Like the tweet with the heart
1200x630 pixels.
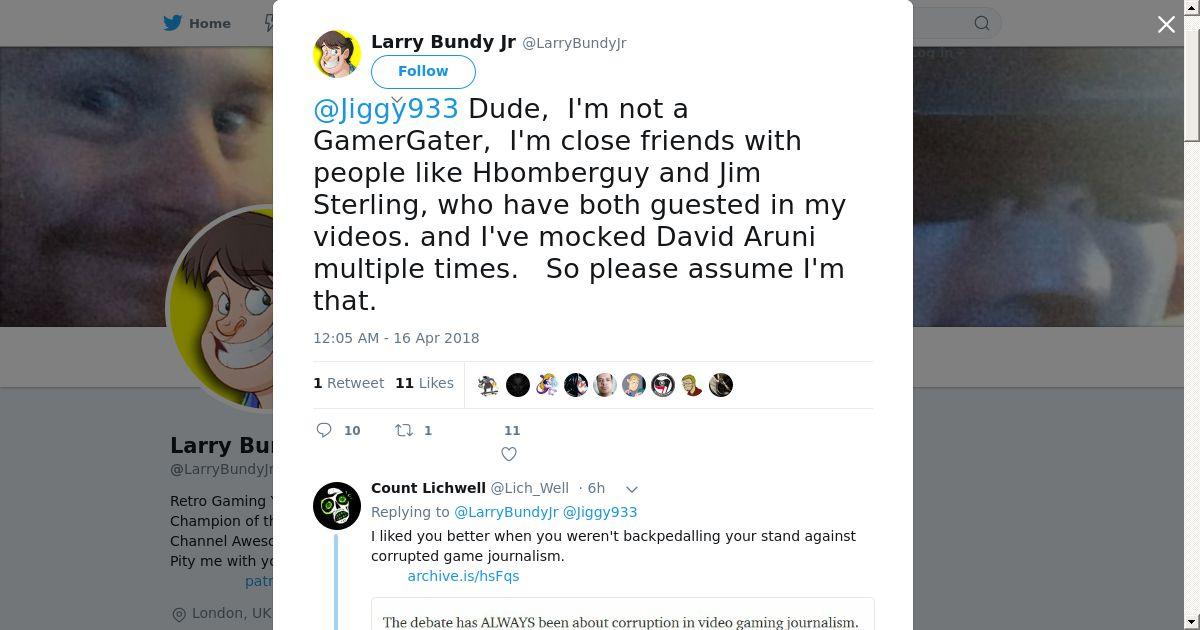coord(509,454)
